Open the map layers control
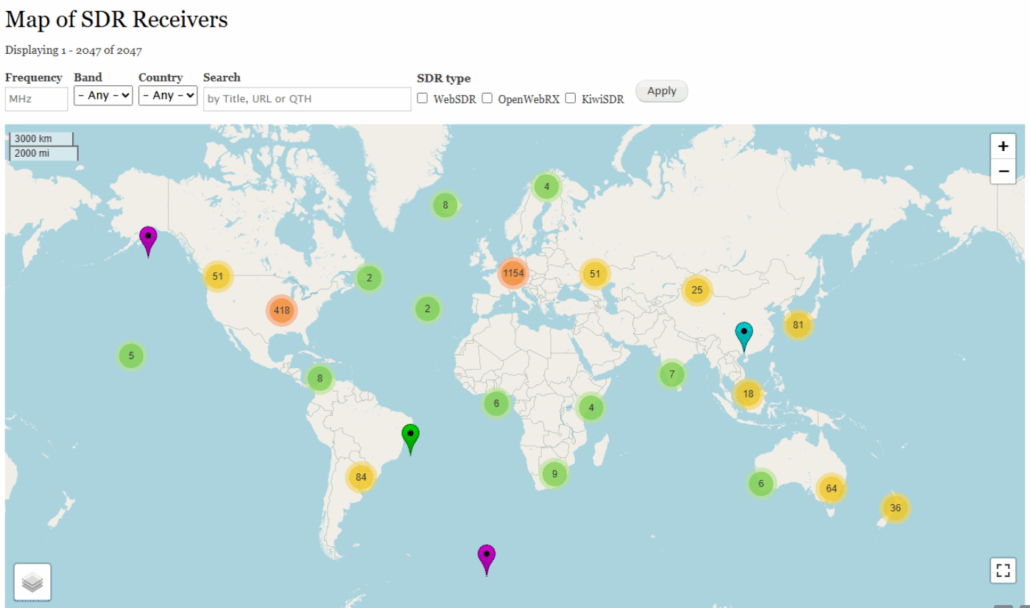The height and width of the screenshot is (608, 1030). point(32,582)
